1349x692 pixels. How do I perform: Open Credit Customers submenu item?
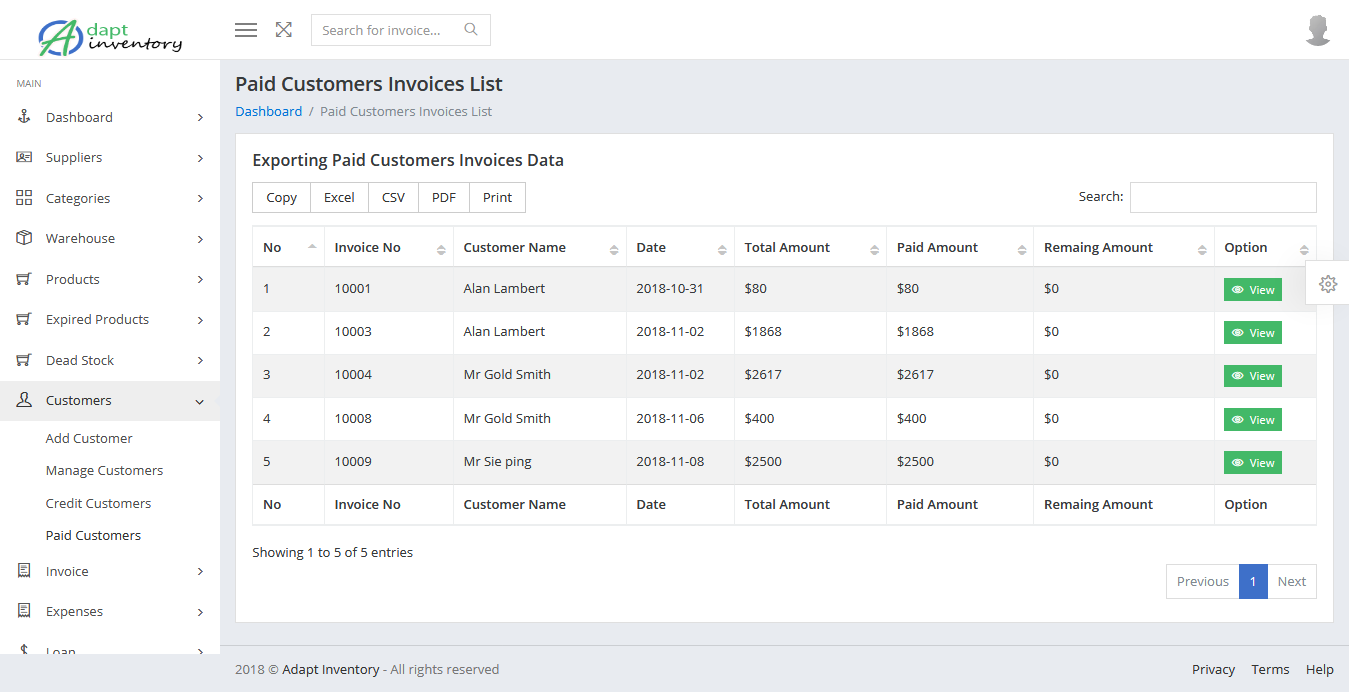coord(98,503)
